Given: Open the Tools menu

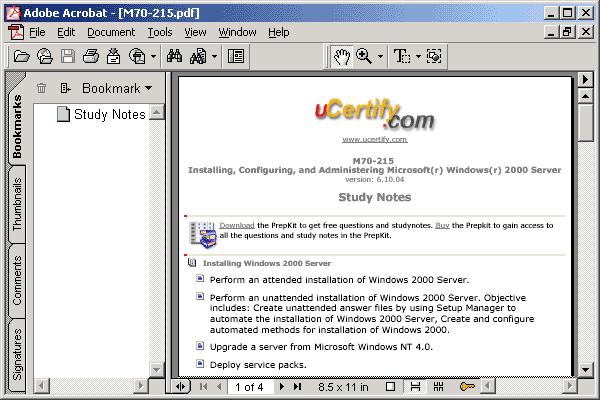Looking at the screenshot, I should 160,33.
